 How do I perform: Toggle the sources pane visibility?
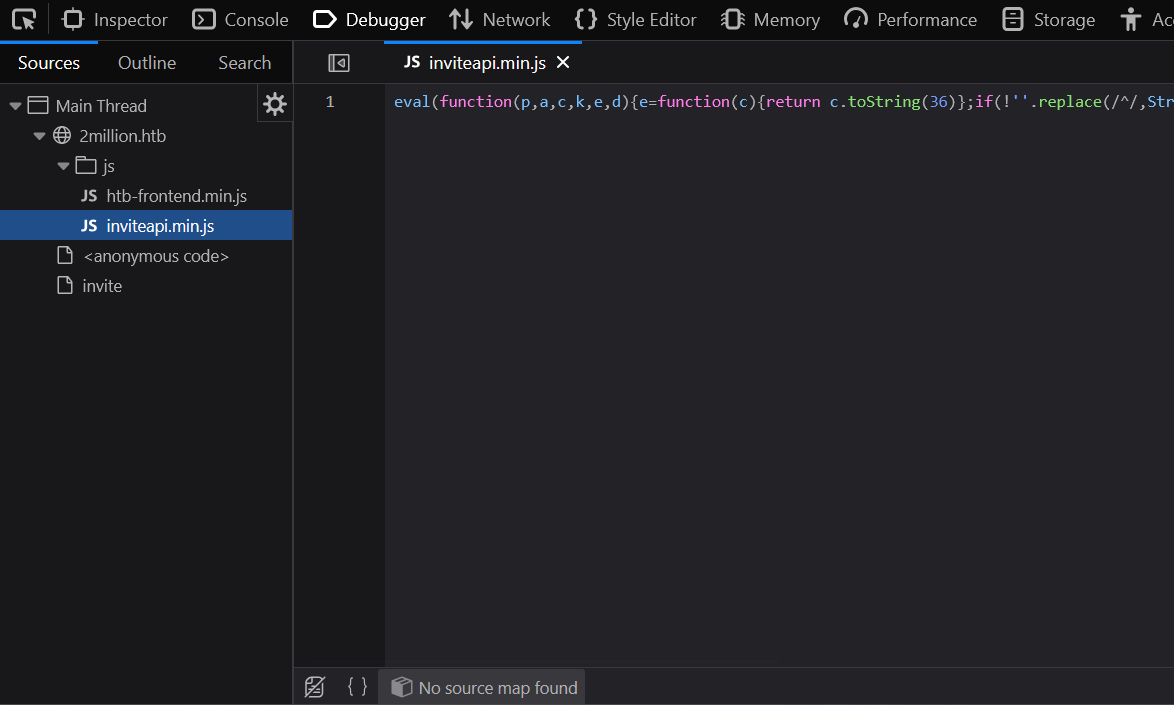point(338,62)
